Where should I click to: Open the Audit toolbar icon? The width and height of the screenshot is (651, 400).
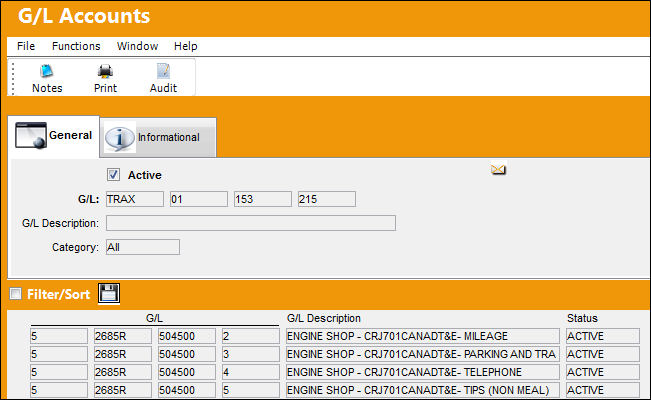tap(163, 71)
